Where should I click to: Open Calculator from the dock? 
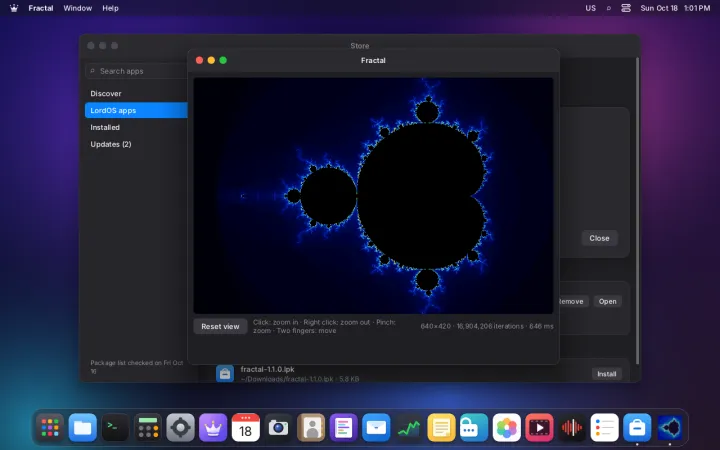(x=148, y=428)
